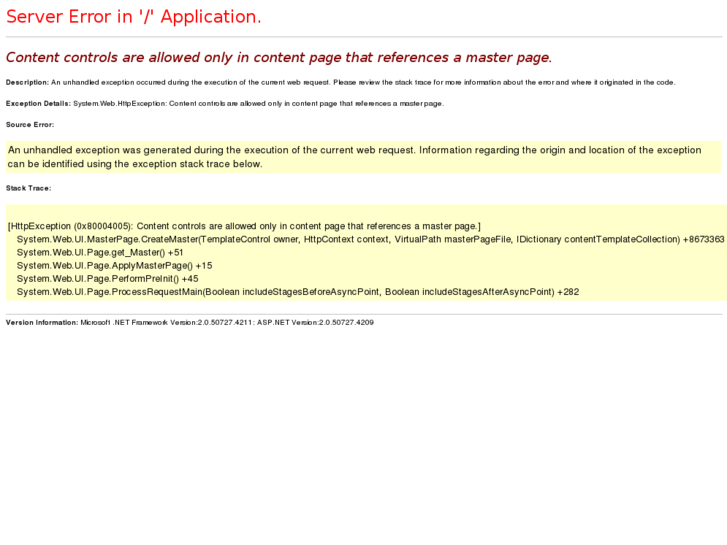Click the 'System.Web.UI.MasterPage.CreateMaster' stack line
Viewport: 727px width, 545px height.
tap(370, 239)
